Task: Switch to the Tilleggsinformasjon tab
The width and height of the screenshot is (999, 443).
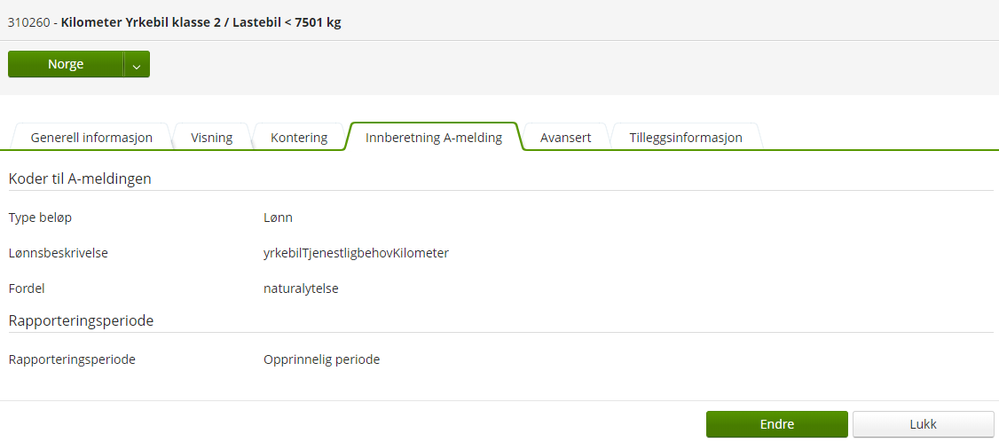Action: (x=685, y=137)
